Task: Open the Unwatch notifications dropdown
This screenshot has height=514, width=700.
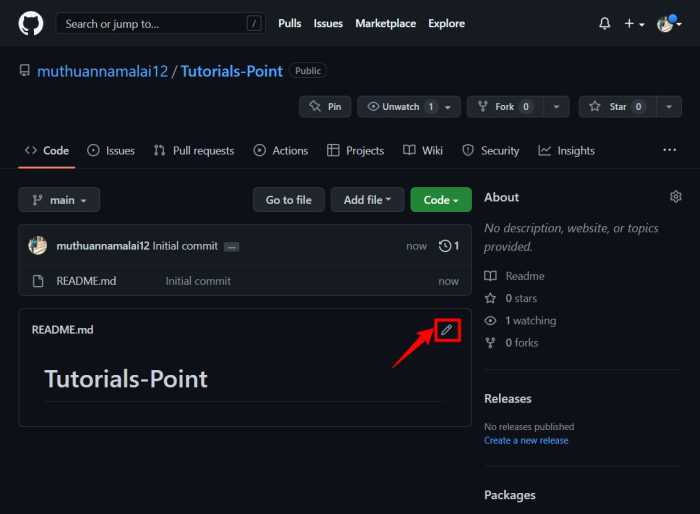Action: tap(408, 107)
